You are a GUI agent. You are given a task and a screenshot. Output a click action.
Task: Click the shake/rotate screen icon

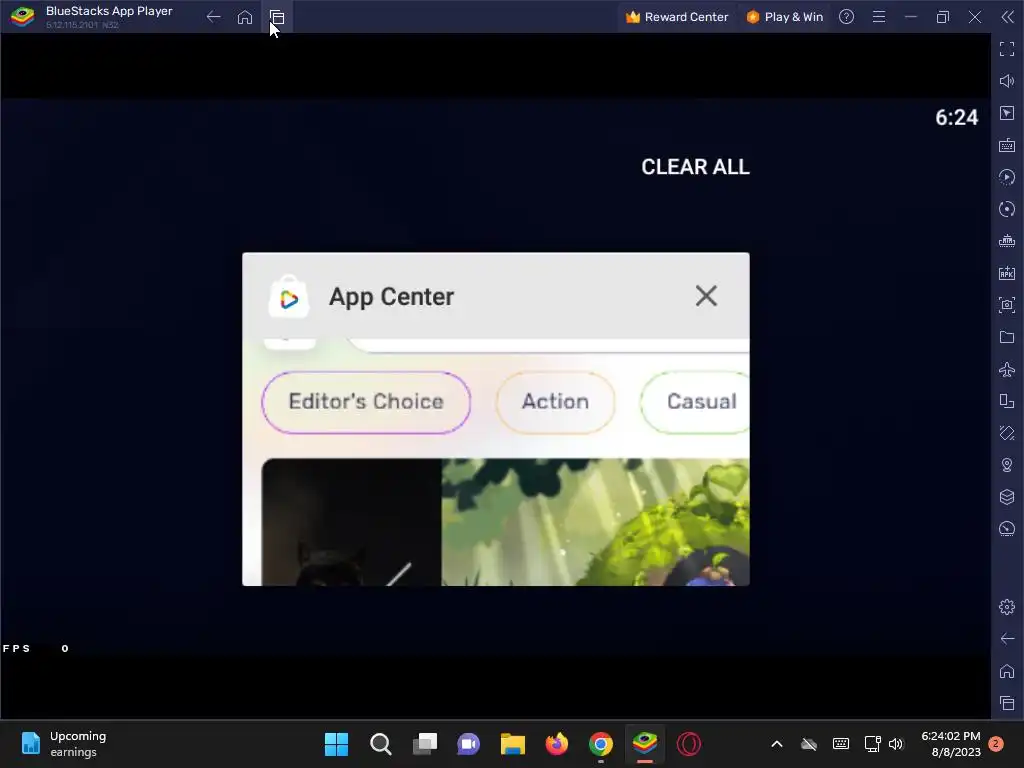1007,433
